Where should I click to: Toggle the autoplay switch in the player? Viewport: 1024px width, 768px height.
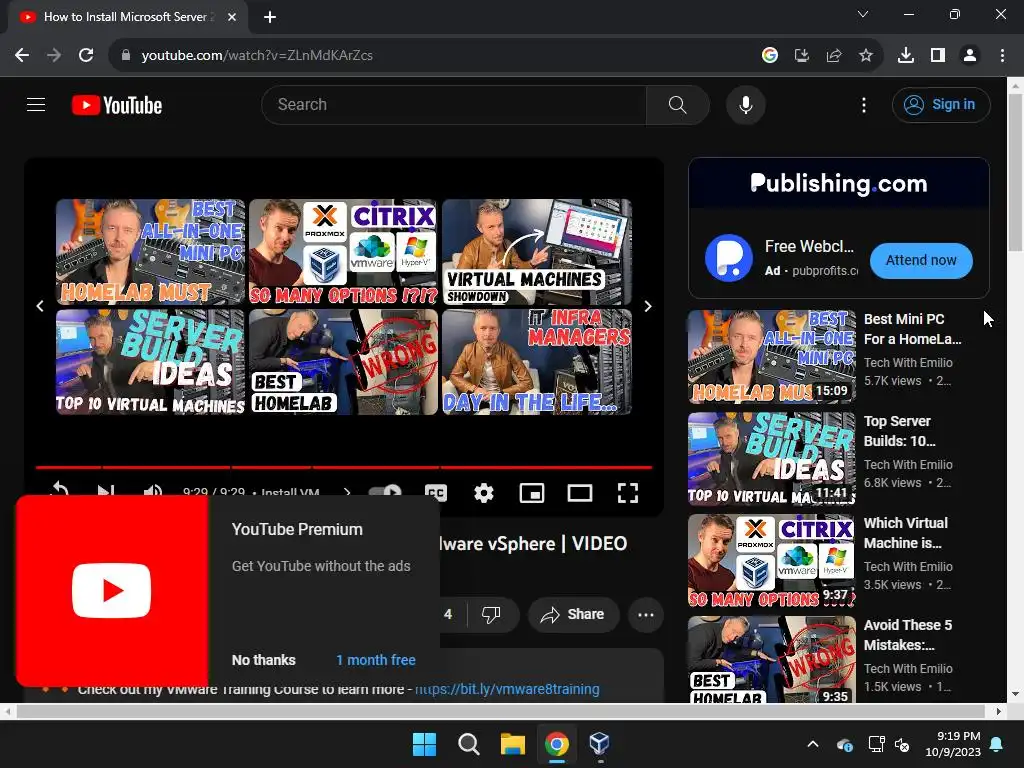[385, 492]
